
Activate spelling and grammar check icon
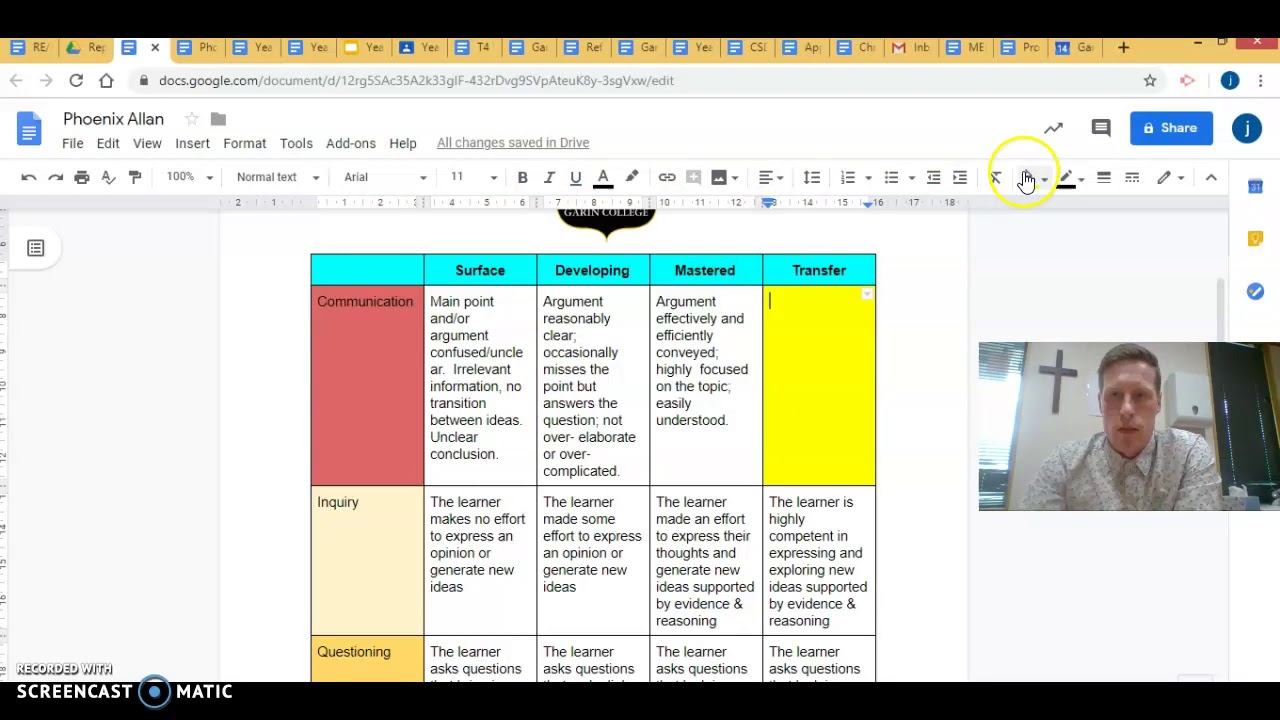tap(108, 177)
